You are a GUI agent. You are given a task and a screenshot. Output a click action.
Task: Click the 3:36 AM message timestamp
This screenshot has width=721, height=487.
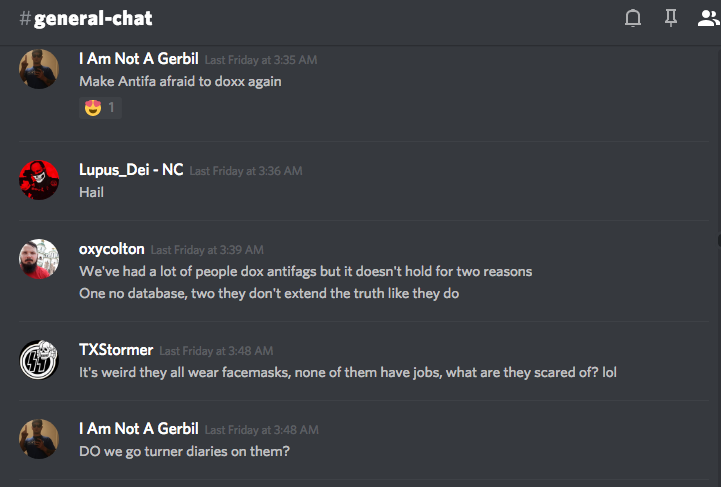coord(245,171)
